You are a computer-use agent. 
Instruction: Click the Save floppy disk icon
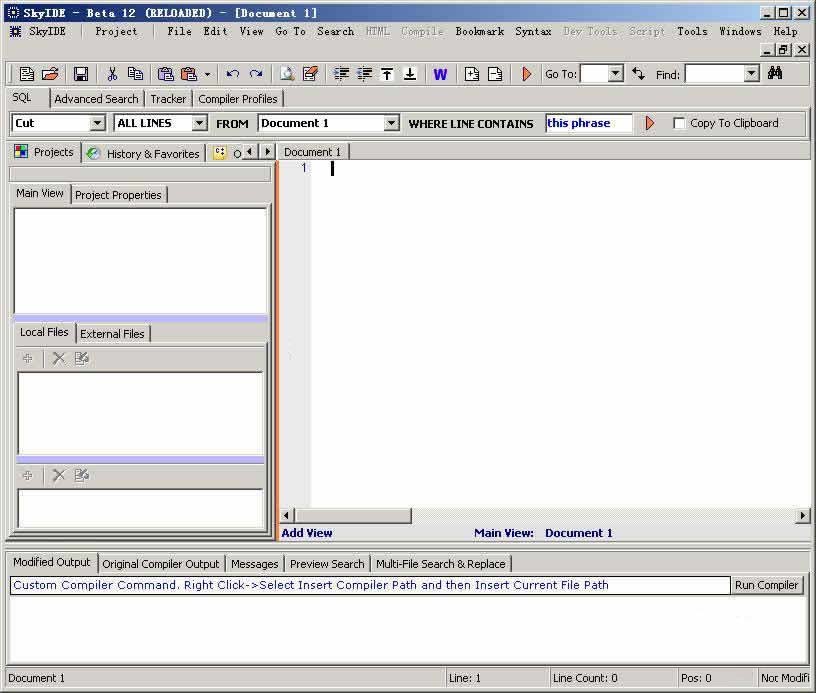coord(81,74)
